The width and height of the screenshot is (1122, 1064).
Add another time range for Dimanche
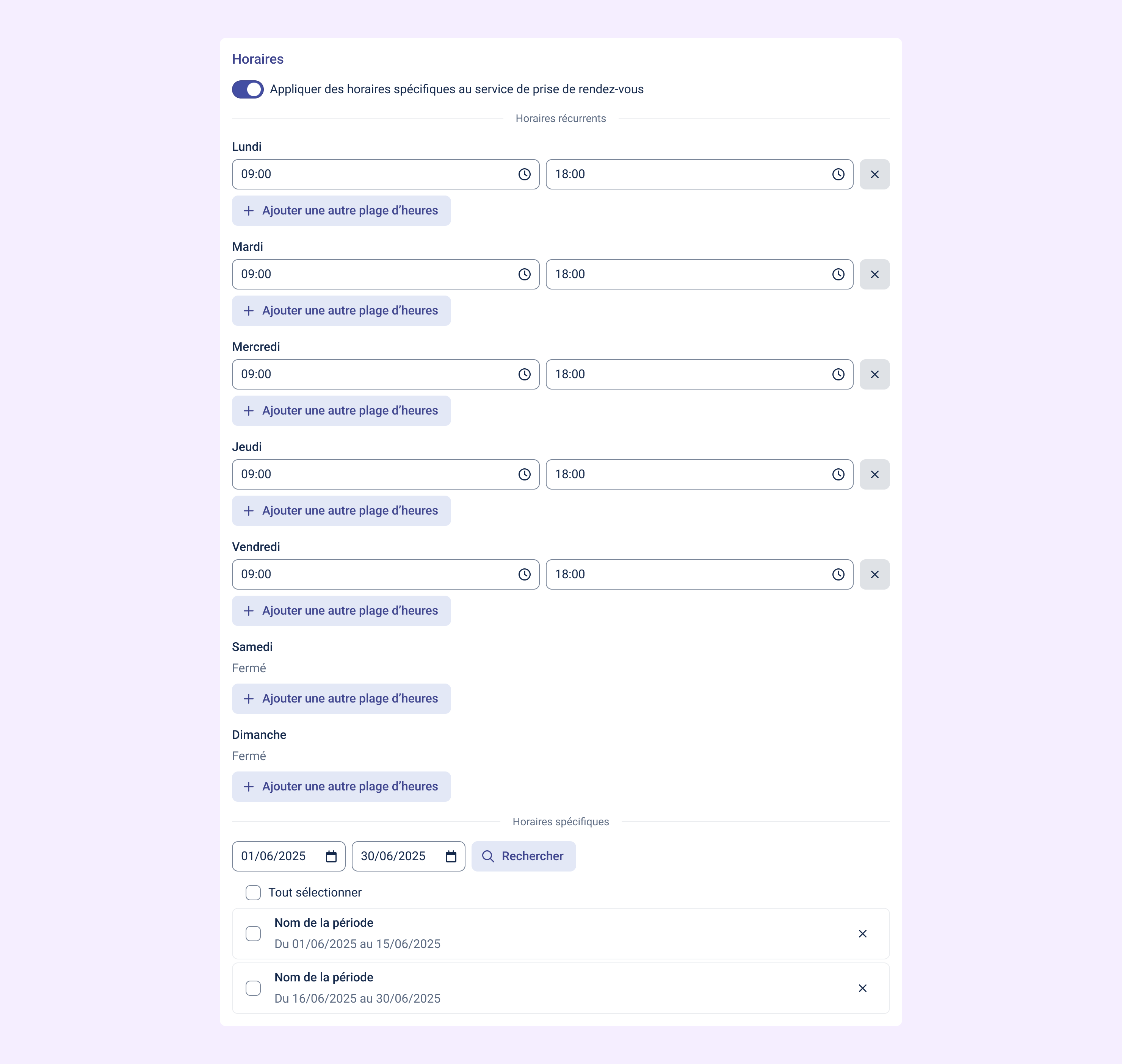tap(341, 787)
